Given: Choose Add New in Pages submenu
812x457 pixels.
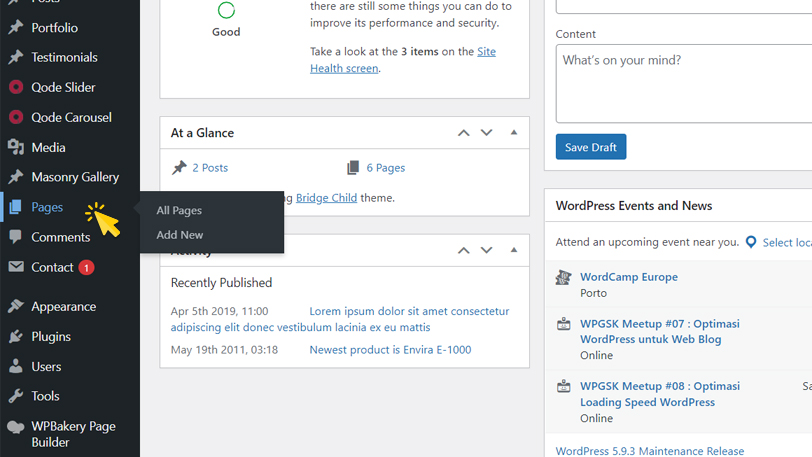Looking at the screenshot, I should 180,235.
